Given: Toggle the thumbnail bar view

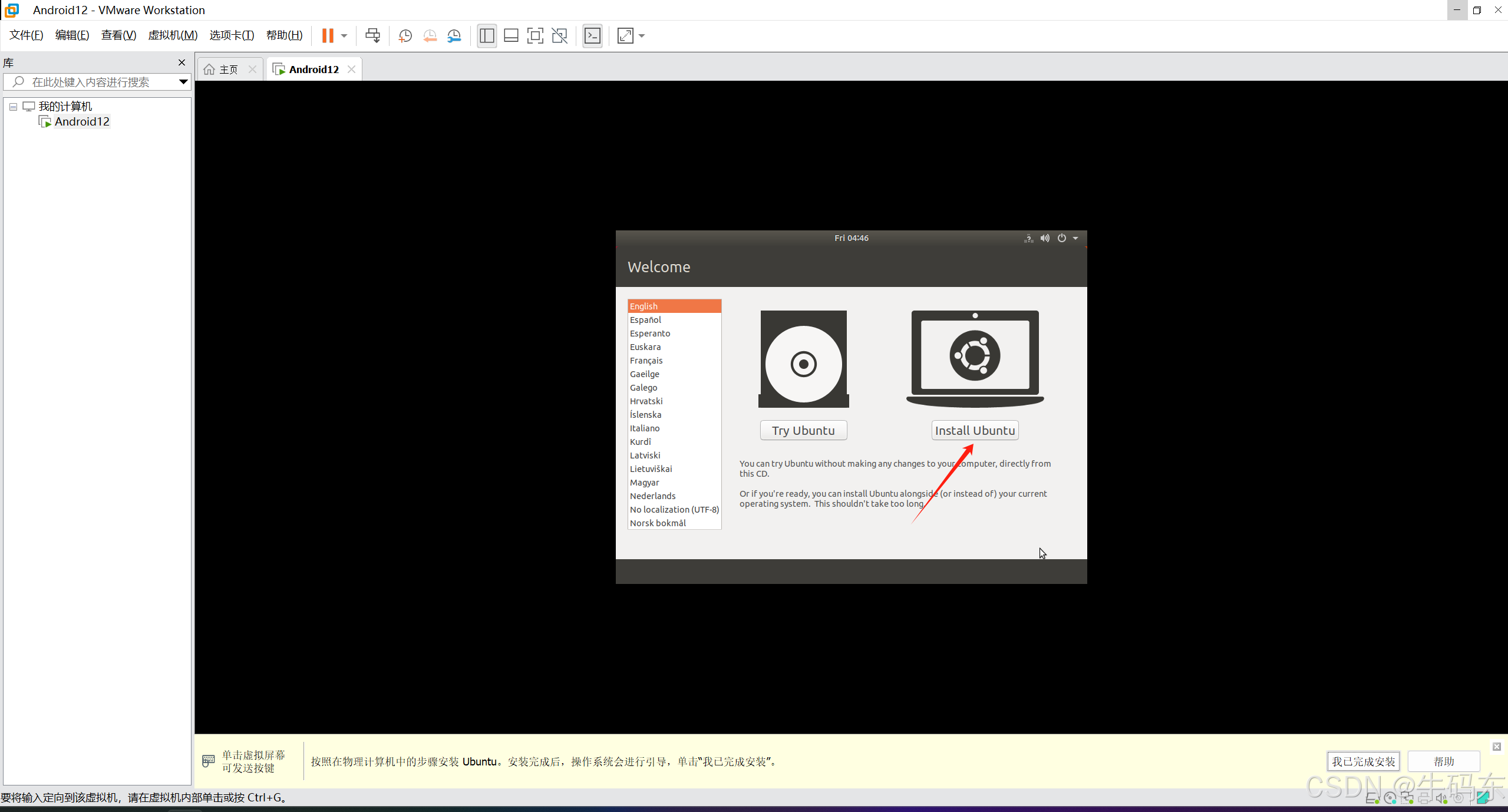Looking at the screenshot, I should point(511,36).
